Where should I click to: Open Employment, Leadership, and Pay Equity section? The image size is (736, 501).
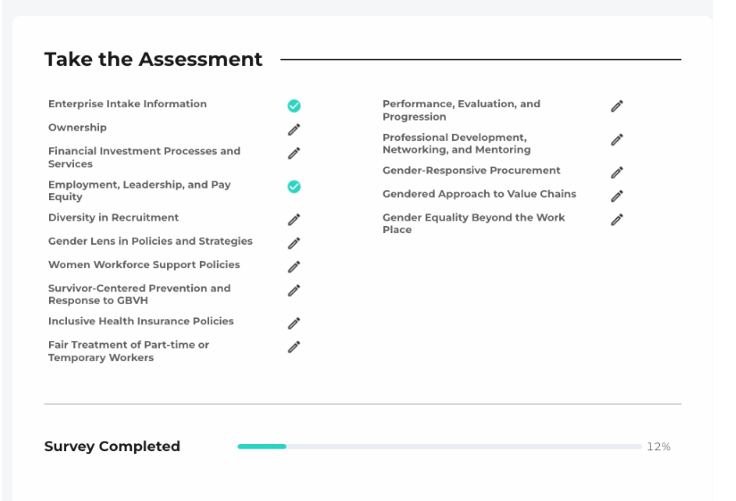pos(139,191)
